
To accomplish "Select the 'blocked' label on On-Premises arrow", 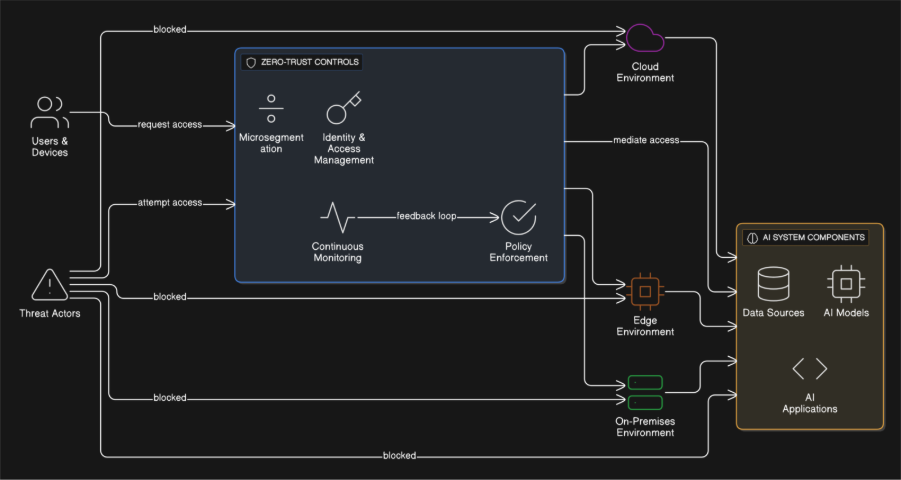I will pyautogui.click(x=170, y=398).
